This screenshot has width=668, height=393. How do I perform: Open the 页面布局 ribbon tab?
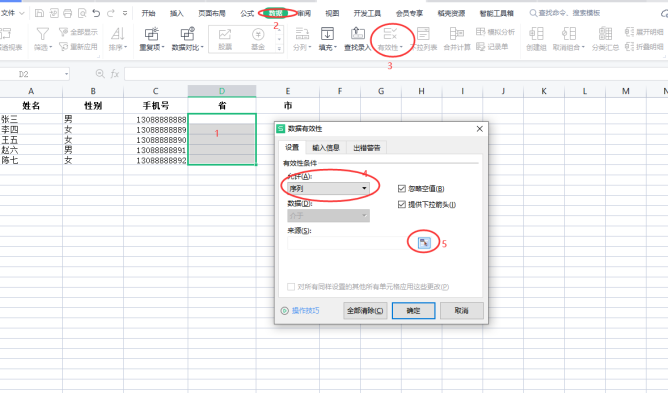coord(212,13)
